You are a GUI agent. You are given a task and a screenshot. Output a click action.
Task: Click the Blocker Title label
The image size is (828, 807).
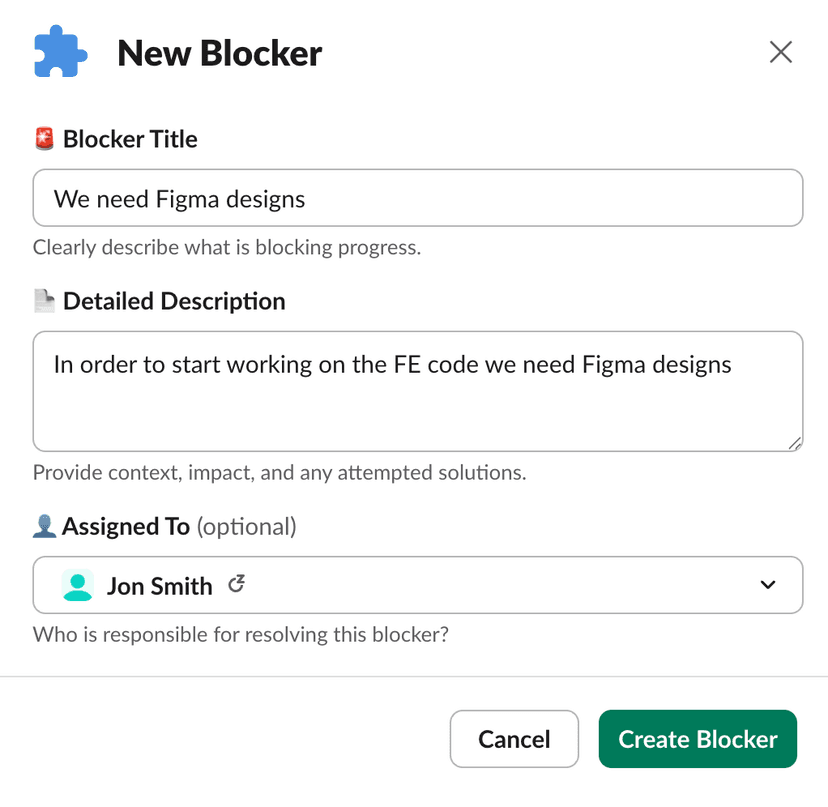tap(130, 139)
